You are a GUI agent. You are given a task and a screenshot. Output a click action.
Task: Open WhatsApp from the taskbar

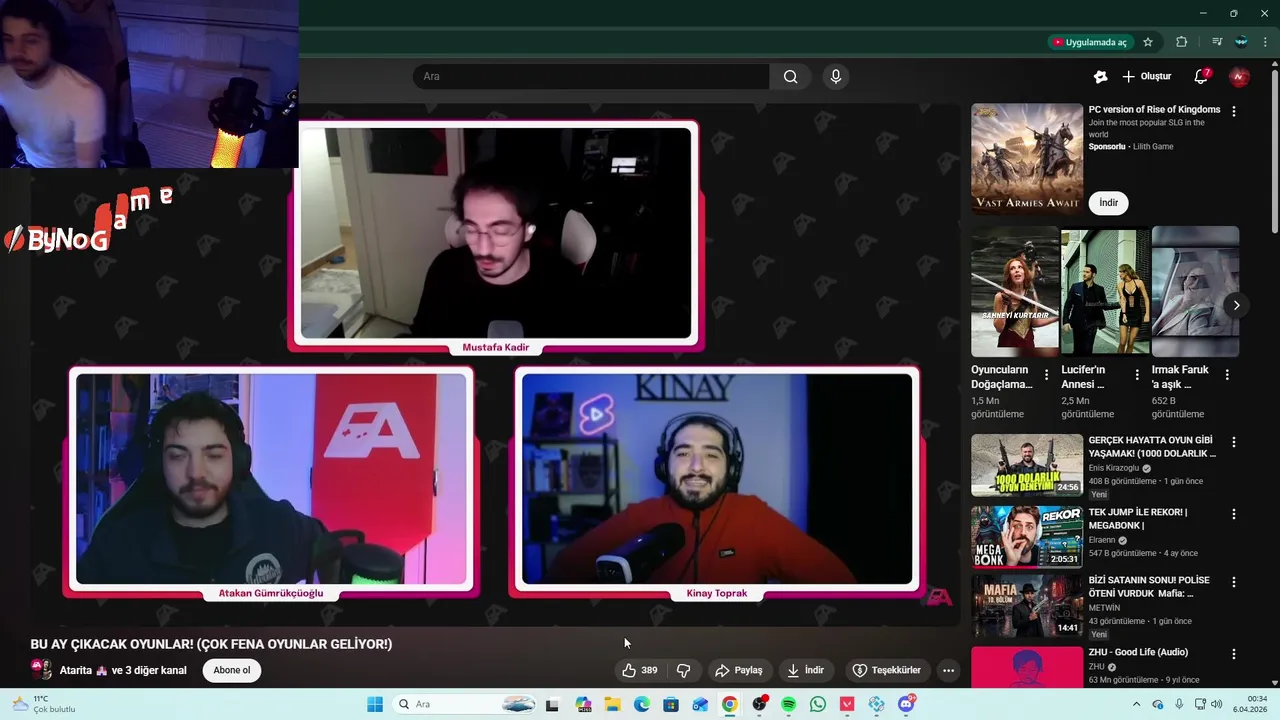[x=818, y=704]
